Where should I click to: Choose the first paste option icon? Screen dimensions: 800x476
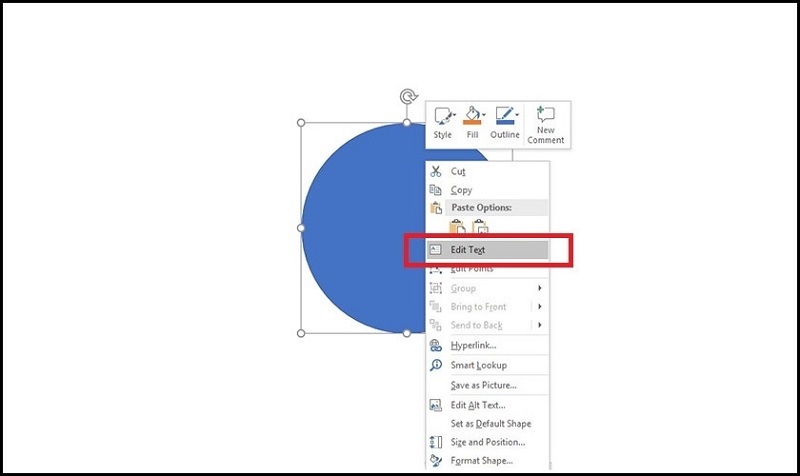(x=457, y=227)
